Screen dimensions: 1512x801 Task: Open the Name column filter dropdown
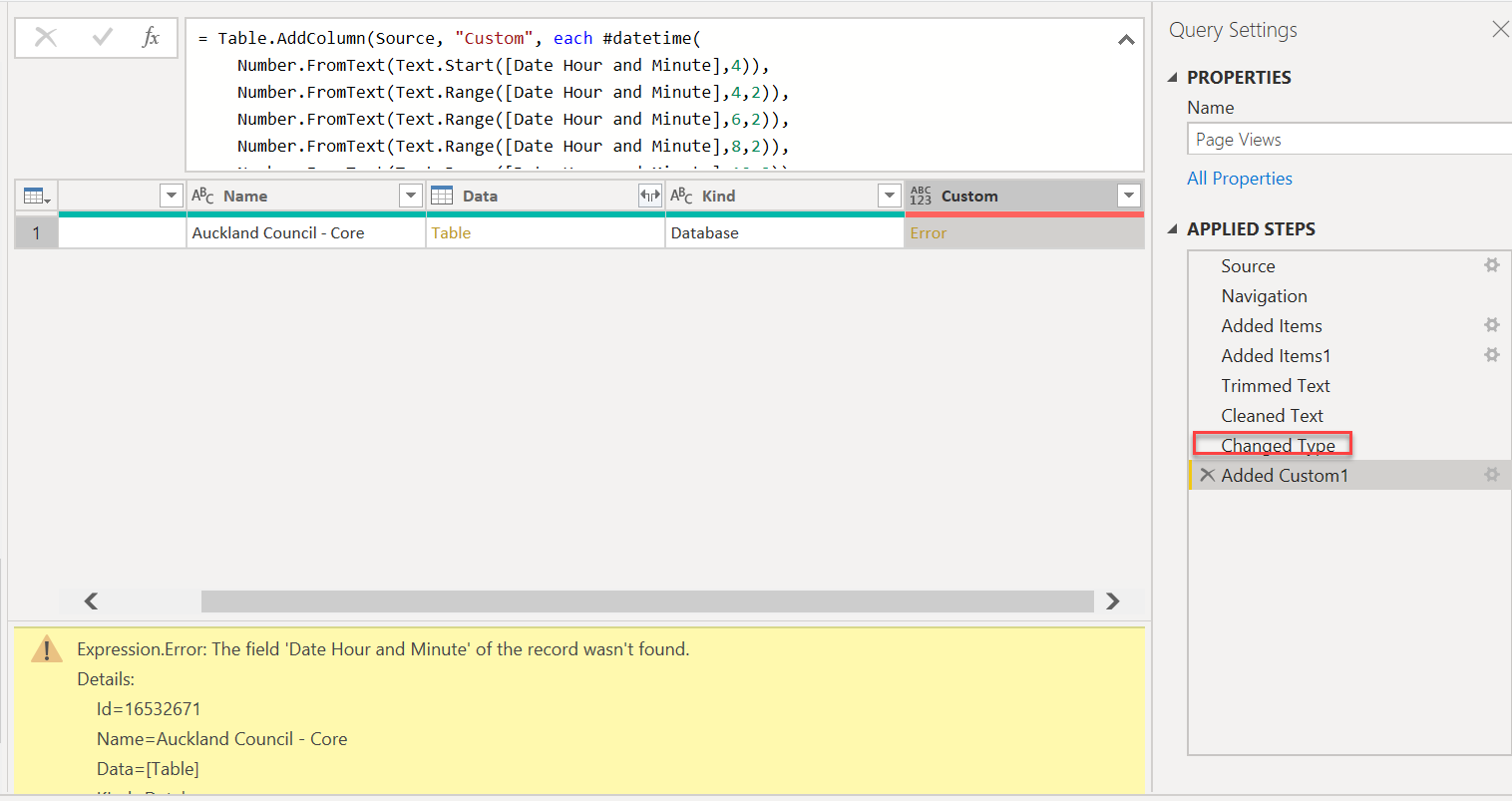pos(411,196)
